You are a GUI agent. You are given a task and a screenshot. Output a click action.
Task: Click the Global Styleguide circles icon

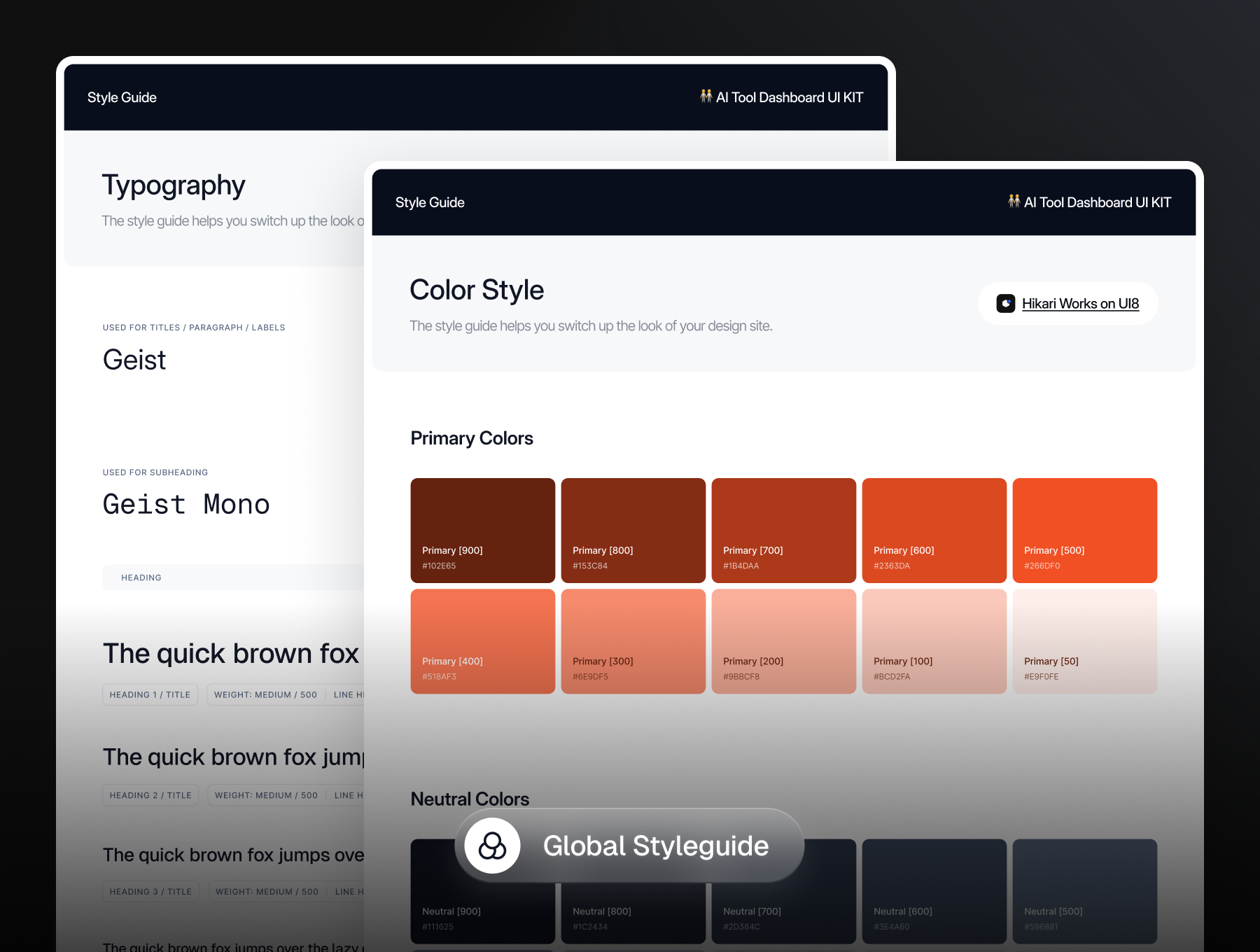coord(492,846)
